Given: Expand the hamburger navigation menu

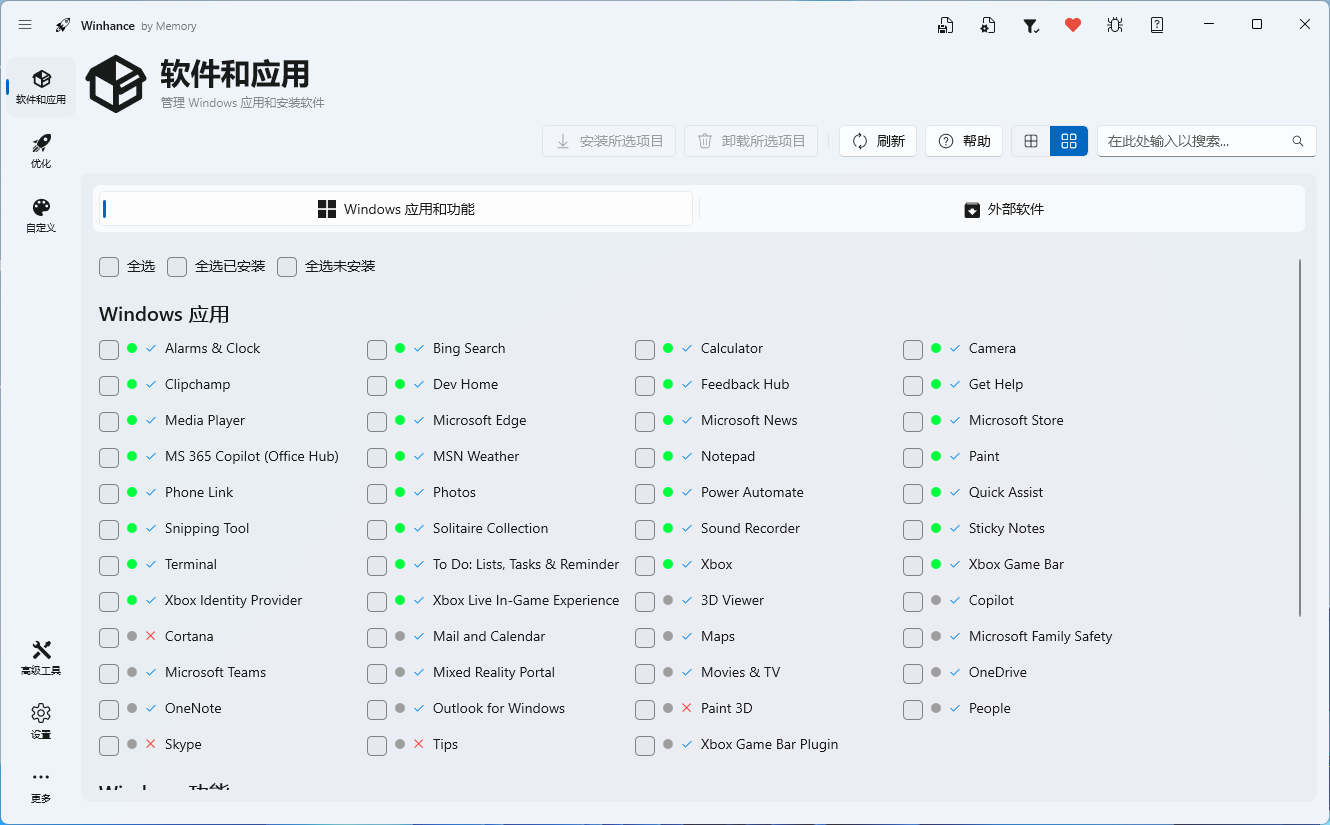Looking at the screenshot, I should click(x=25, y=25).
